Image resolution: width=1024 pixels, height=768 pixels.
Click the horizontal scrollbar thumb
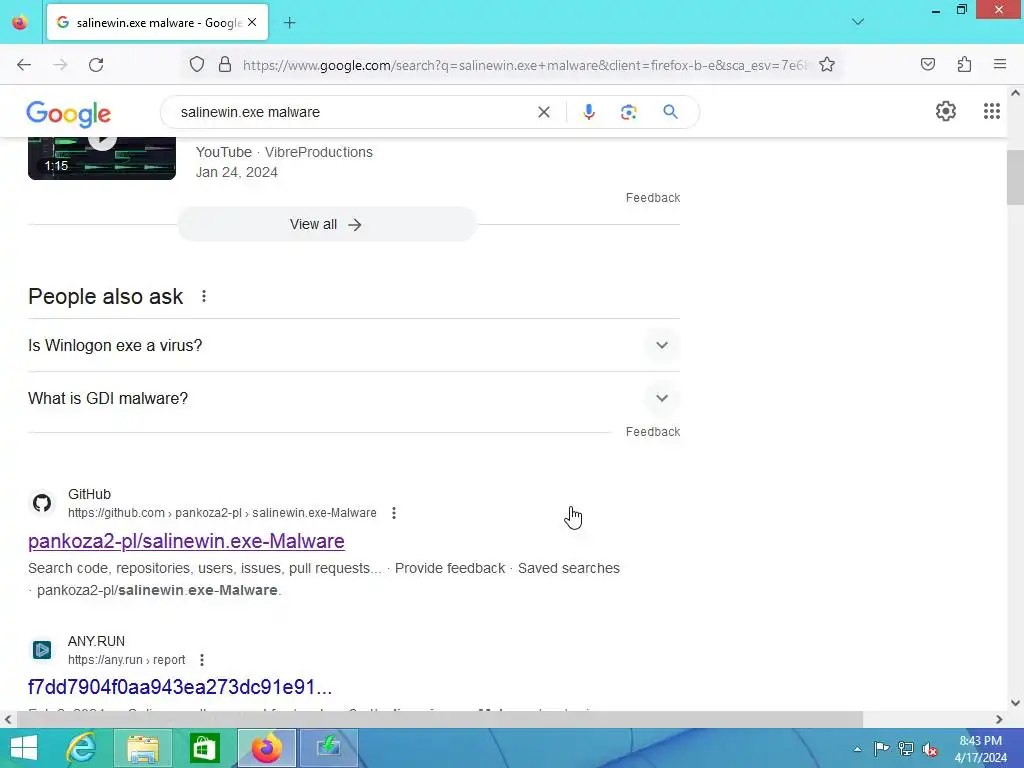pyautogui.click(x=439, y=720)
